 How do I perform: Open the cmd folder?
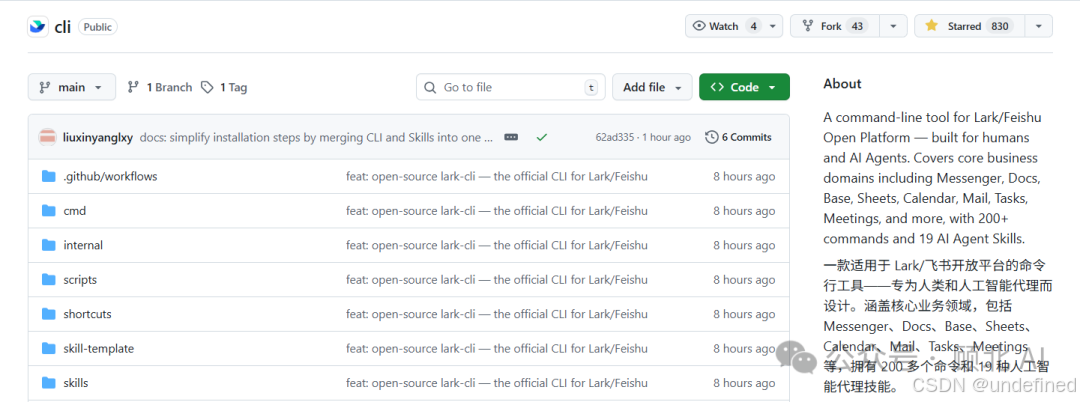click(74, 211)
